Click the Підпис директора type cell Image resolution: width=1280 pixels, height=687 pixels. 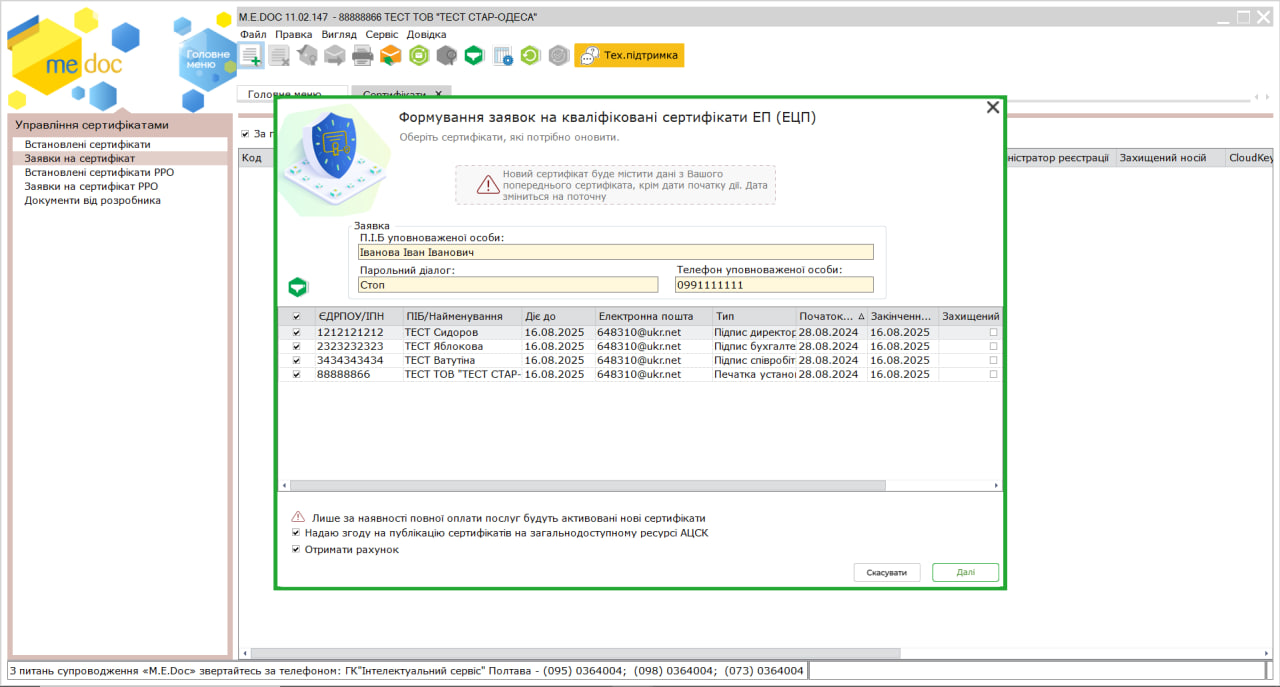coord(755,332)
